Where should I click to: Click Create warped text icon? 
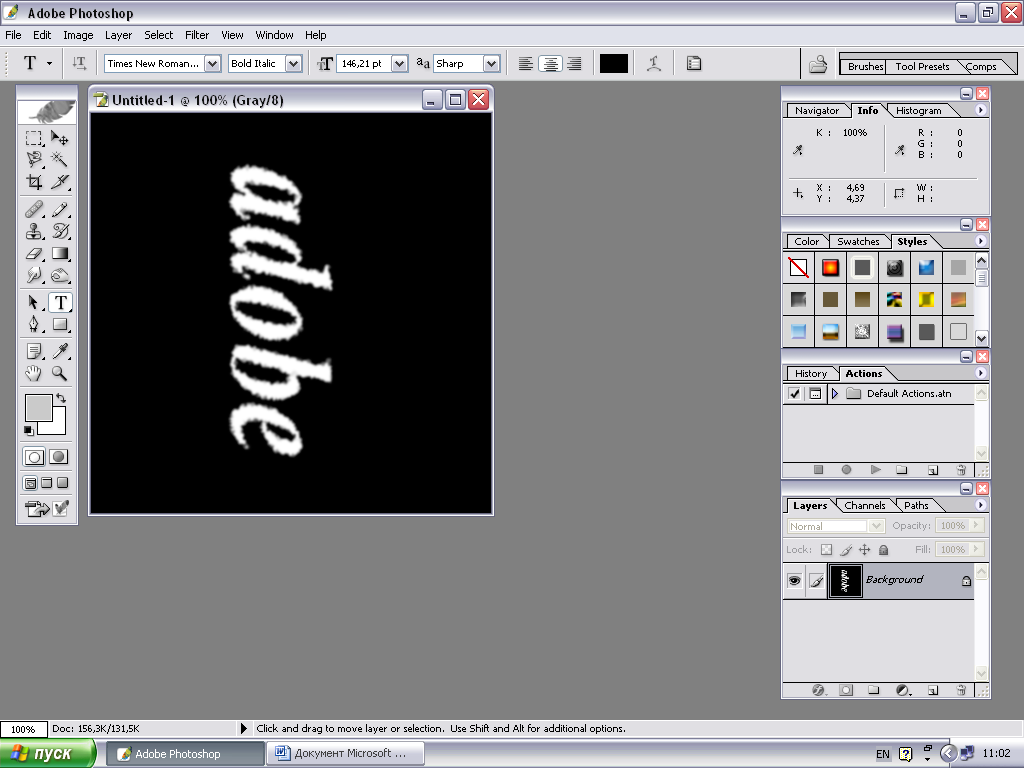(x=654, y=63)
